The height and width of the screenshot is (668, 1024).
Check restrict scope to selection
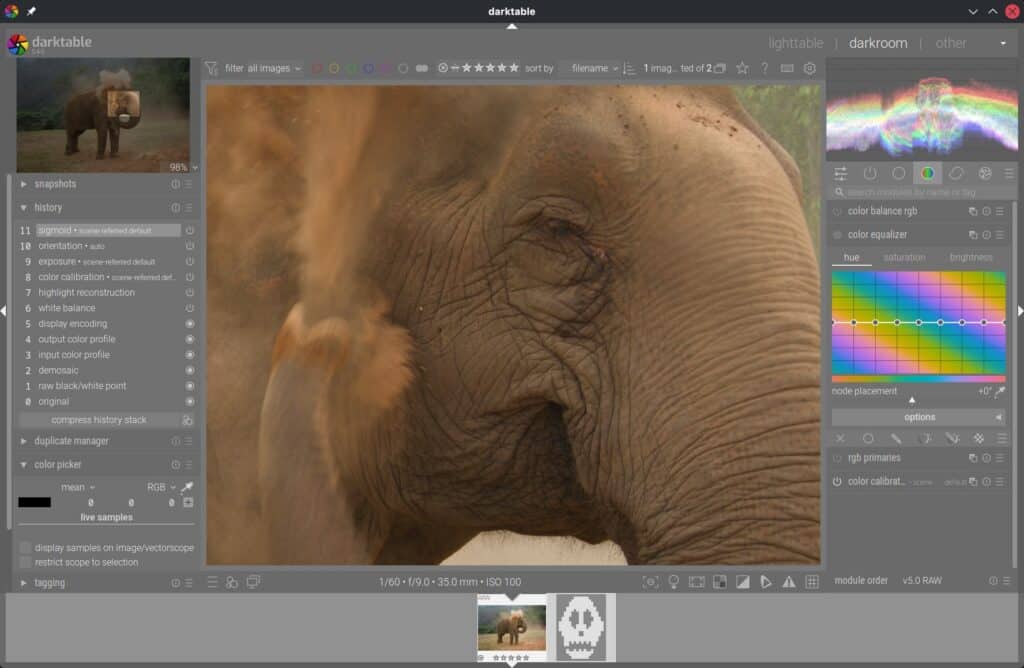coord(24,561)
